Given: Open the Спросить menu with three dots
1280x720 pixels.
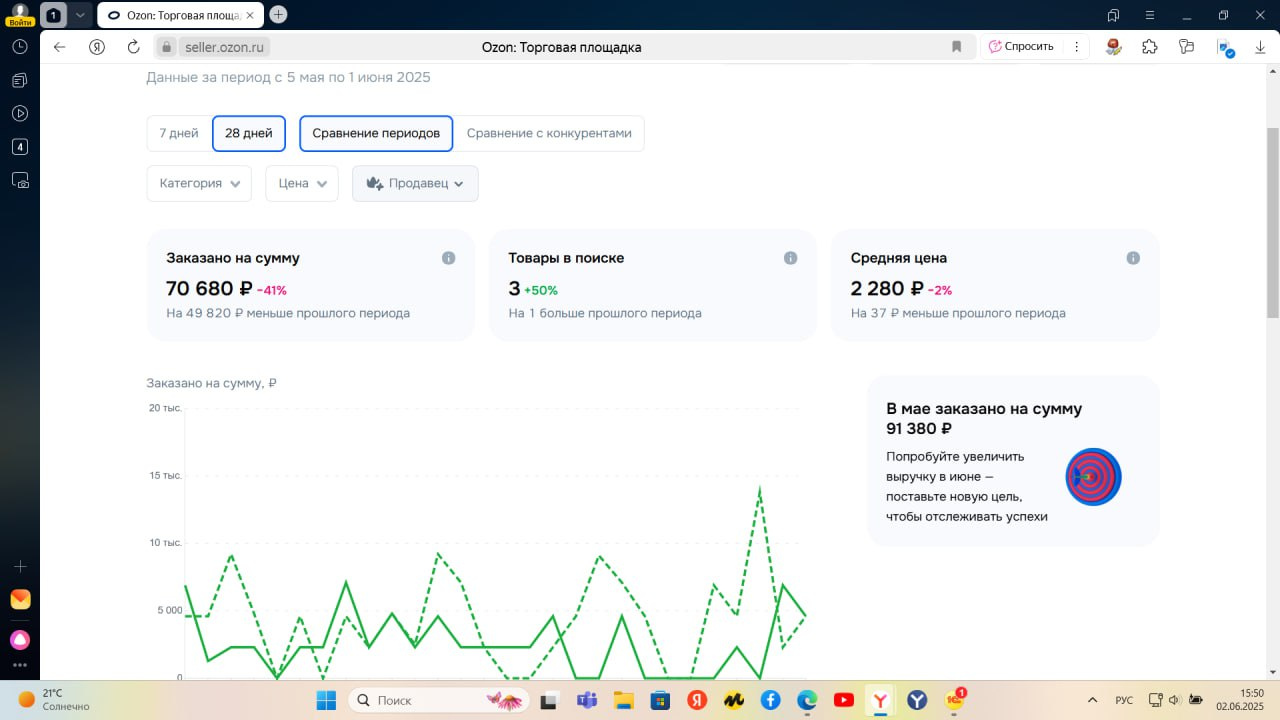Looking at the screenshot, I should click(1076, 47).
